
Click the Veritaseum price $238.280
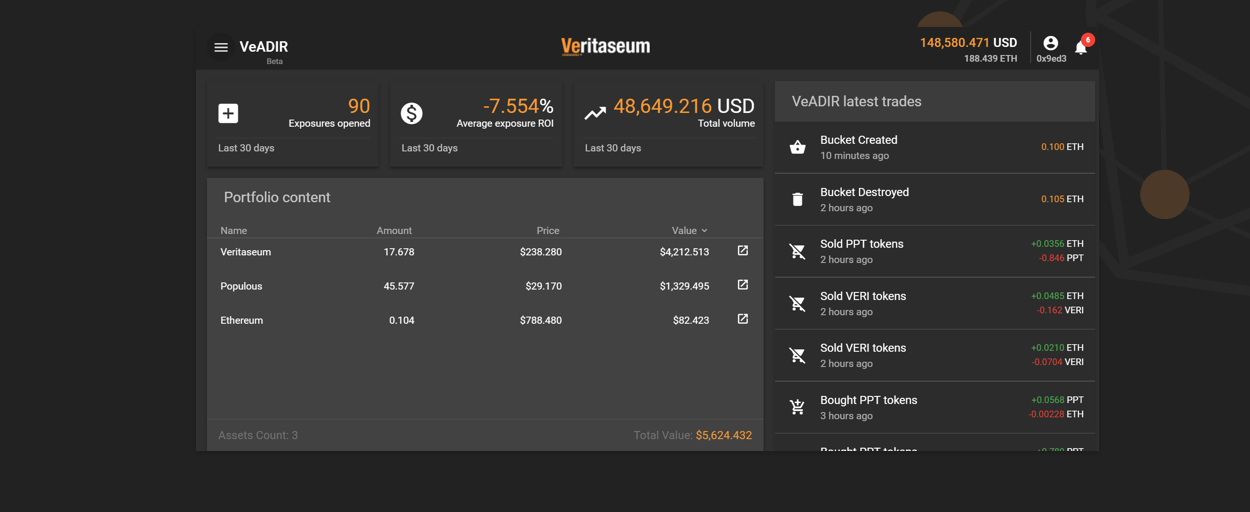(541, 252)
